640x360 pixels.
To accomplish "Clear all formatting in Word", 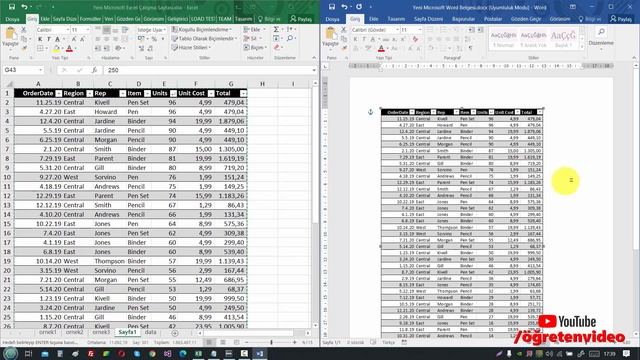I will pyautogui.click(x=415, y=39).
